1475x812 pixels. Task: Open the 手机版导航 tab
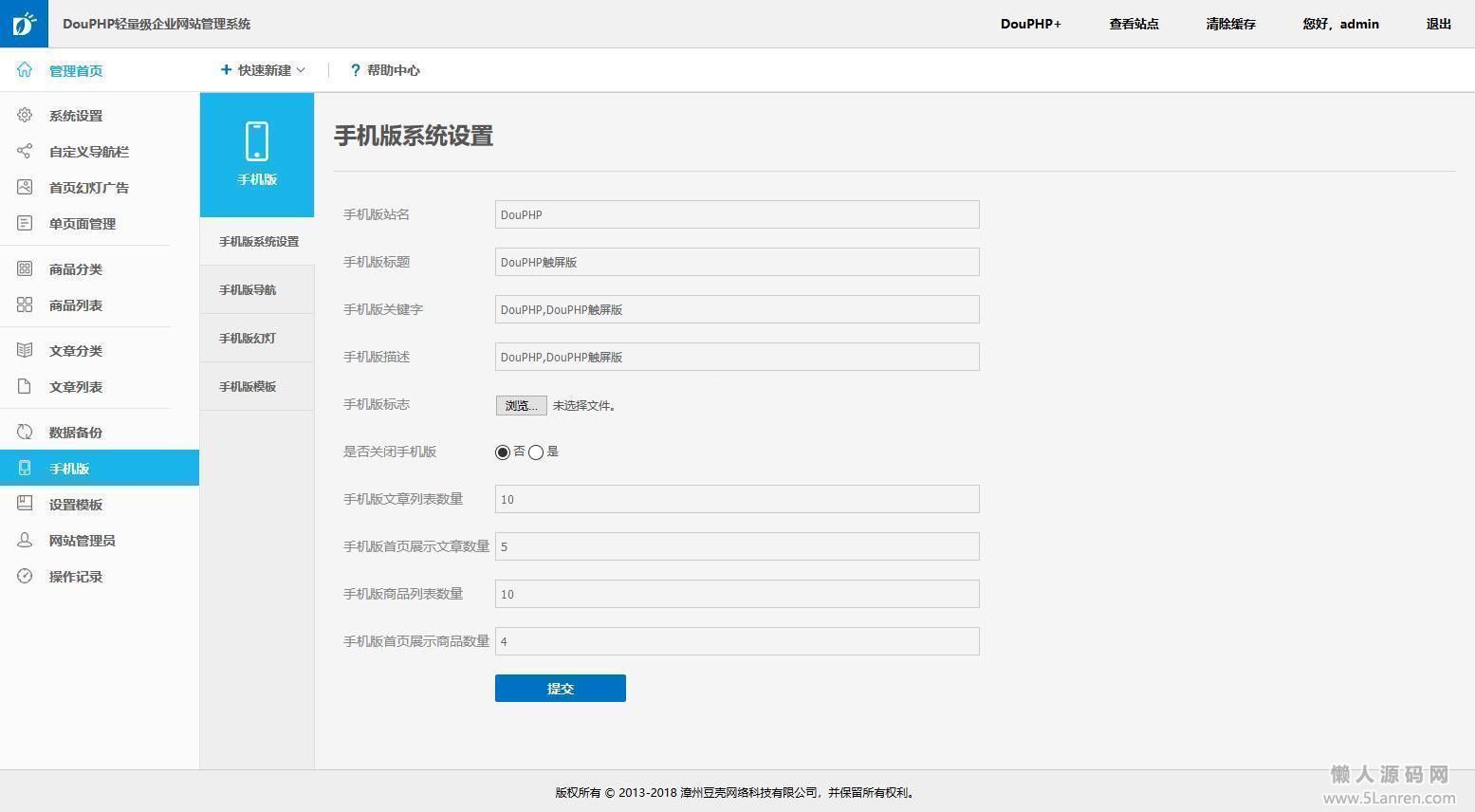pos(248,290)
